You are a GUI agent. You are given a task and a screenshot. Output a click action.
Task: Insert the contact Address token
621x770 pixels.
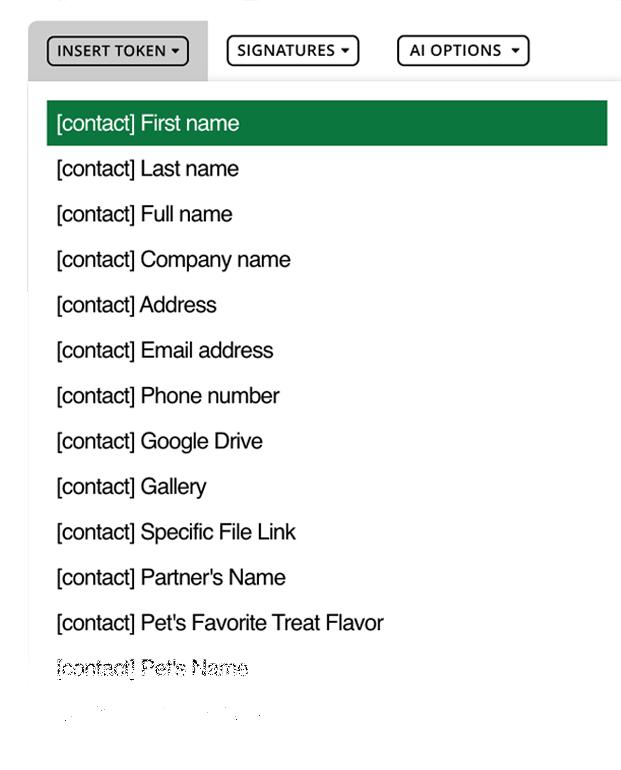click(x=137, y=305)
